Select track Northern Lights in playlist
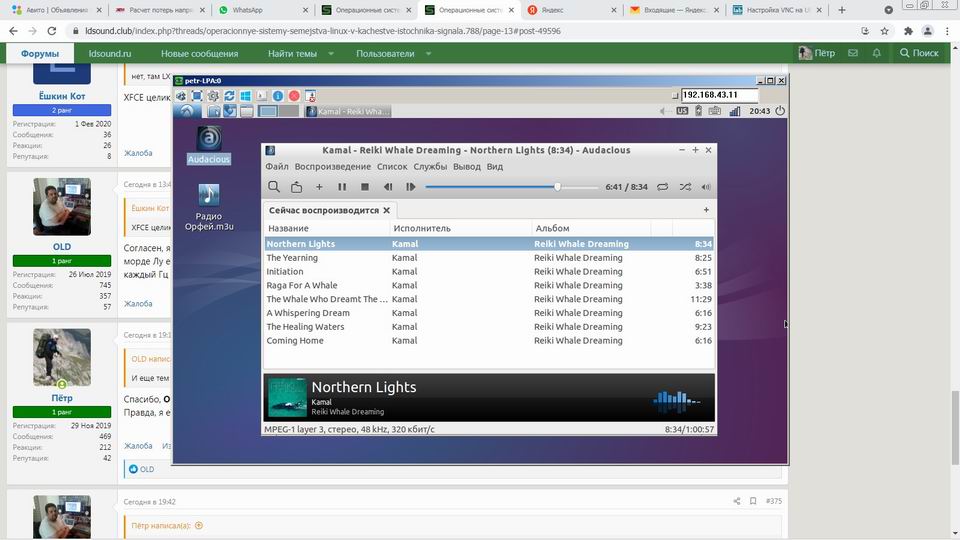960x540 pixels. [x=489, y=244]
